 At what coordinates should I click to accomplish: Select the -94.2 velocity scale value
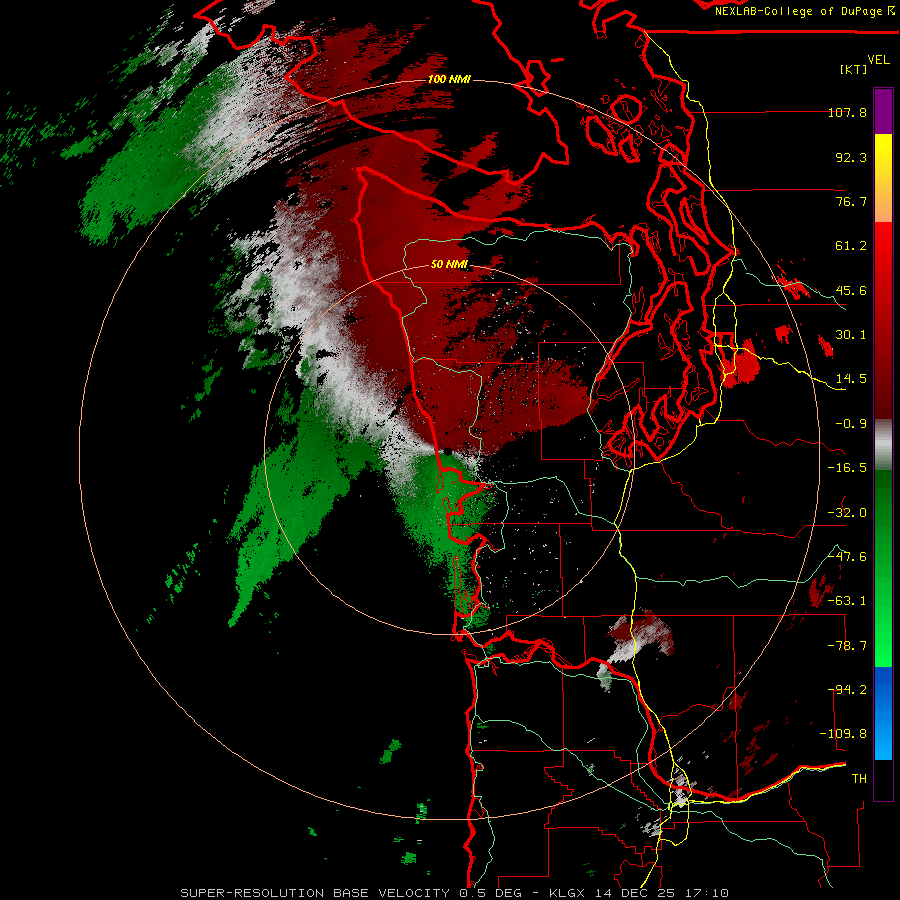pos(847,690)
